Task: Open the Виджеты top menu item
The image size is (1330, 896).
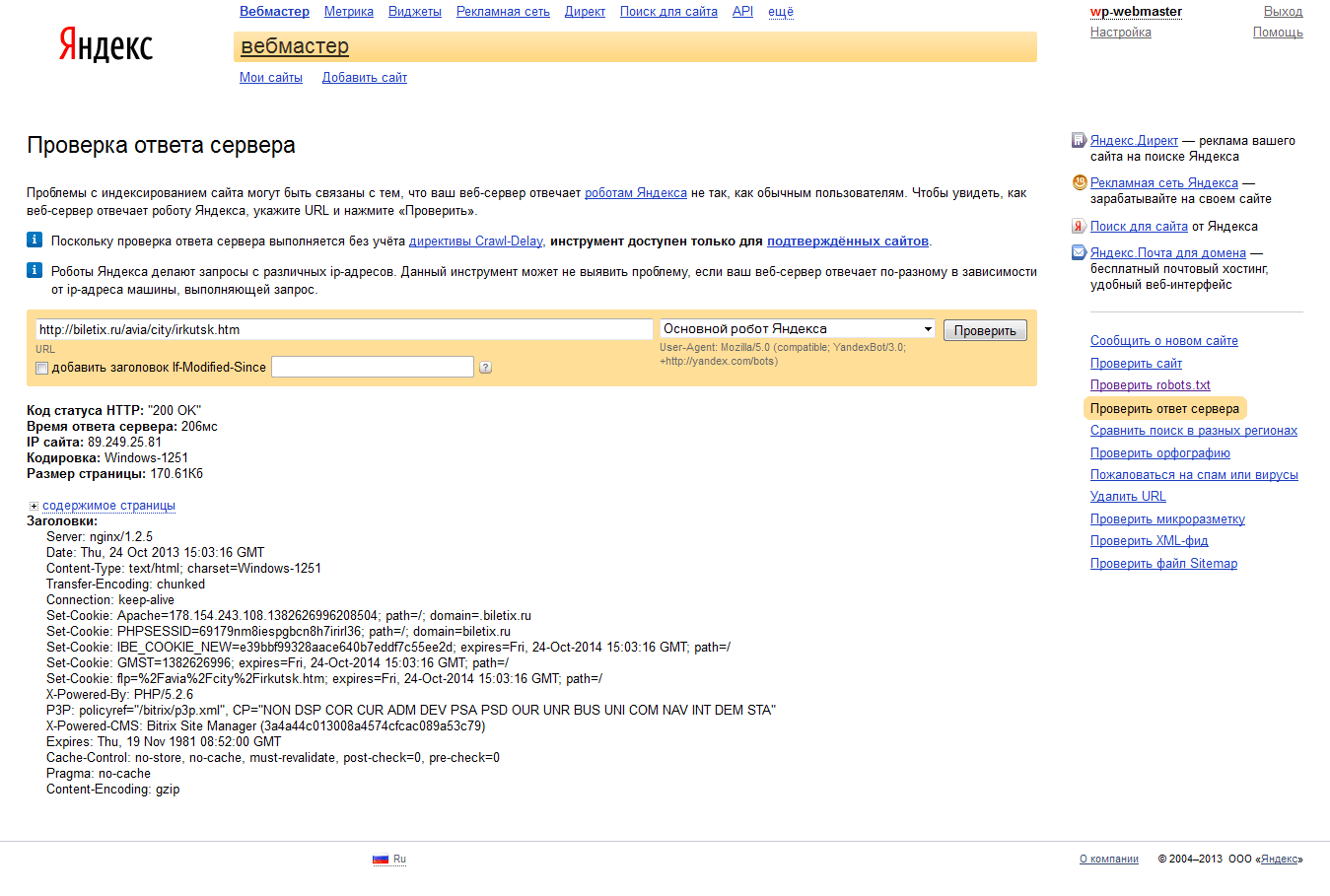Action: (x=415, y=12)
